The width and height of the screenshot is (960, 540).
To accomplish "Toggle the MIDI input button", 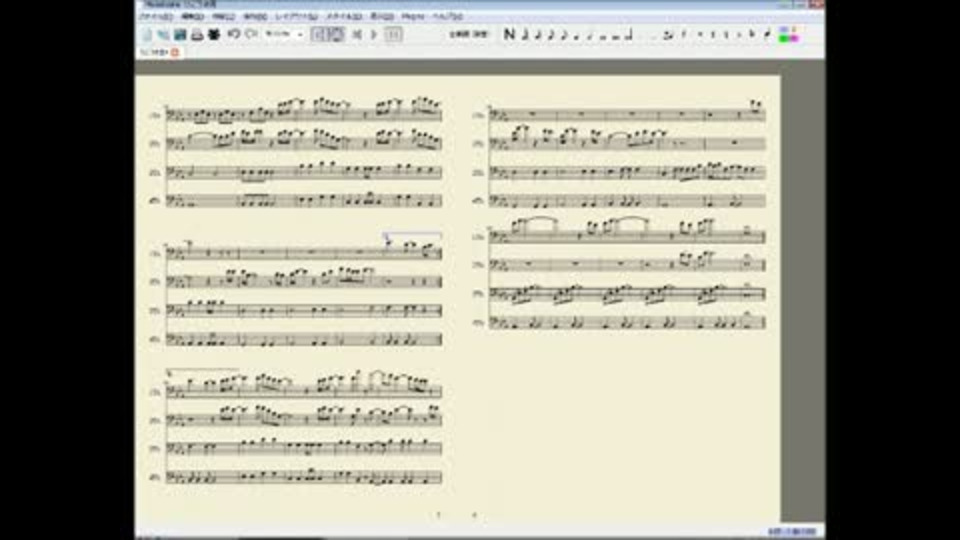I will [x=336, y=34].
